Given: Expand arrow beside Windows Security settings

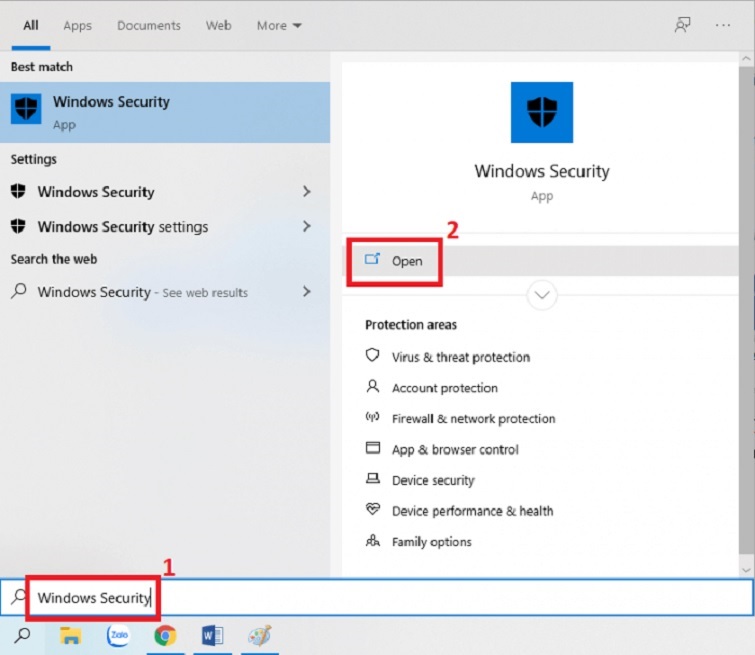Looking at the screenshot, I should [x=306, y=227].
